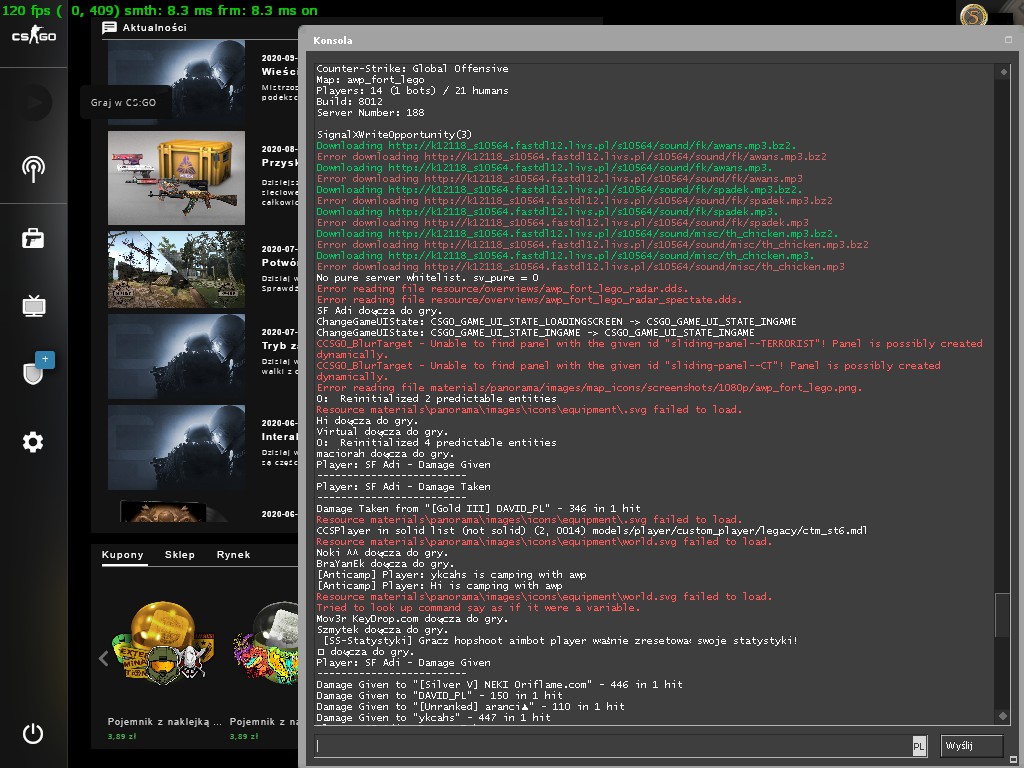
Task: Click the CS:GO logo icon
Action: point(34,35)
